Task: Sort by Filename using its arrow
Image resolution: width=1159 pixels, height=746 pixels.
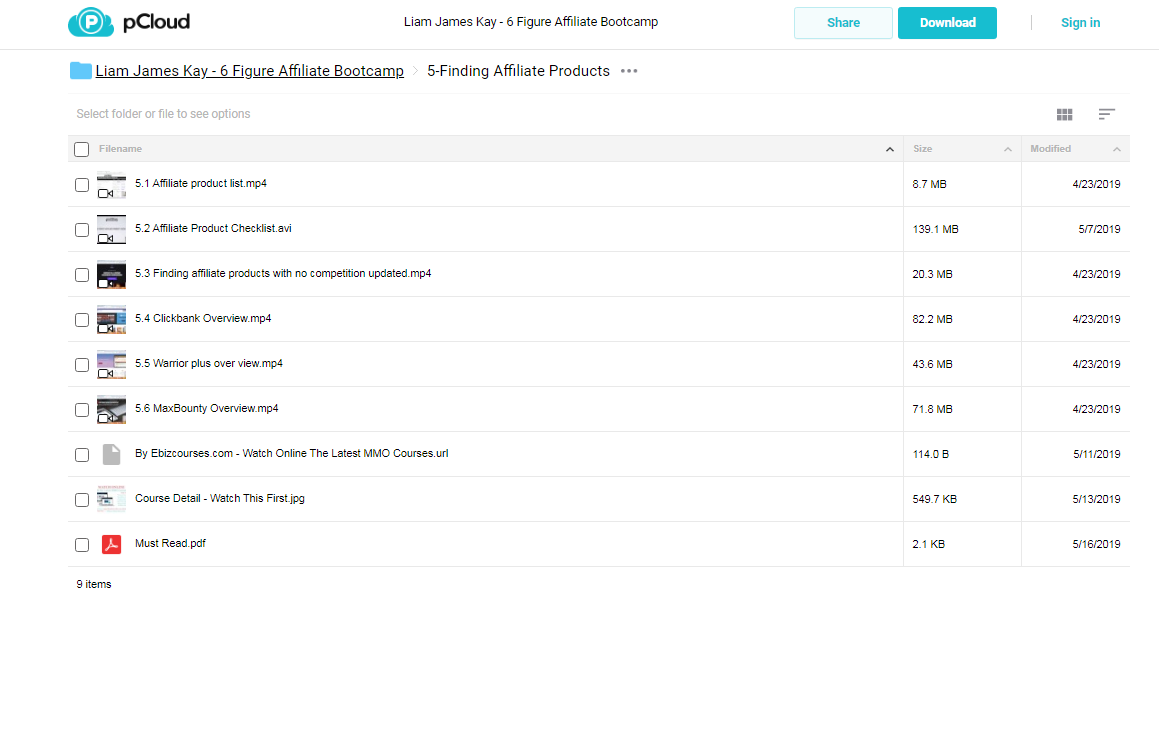Action: tap(890, 149)
